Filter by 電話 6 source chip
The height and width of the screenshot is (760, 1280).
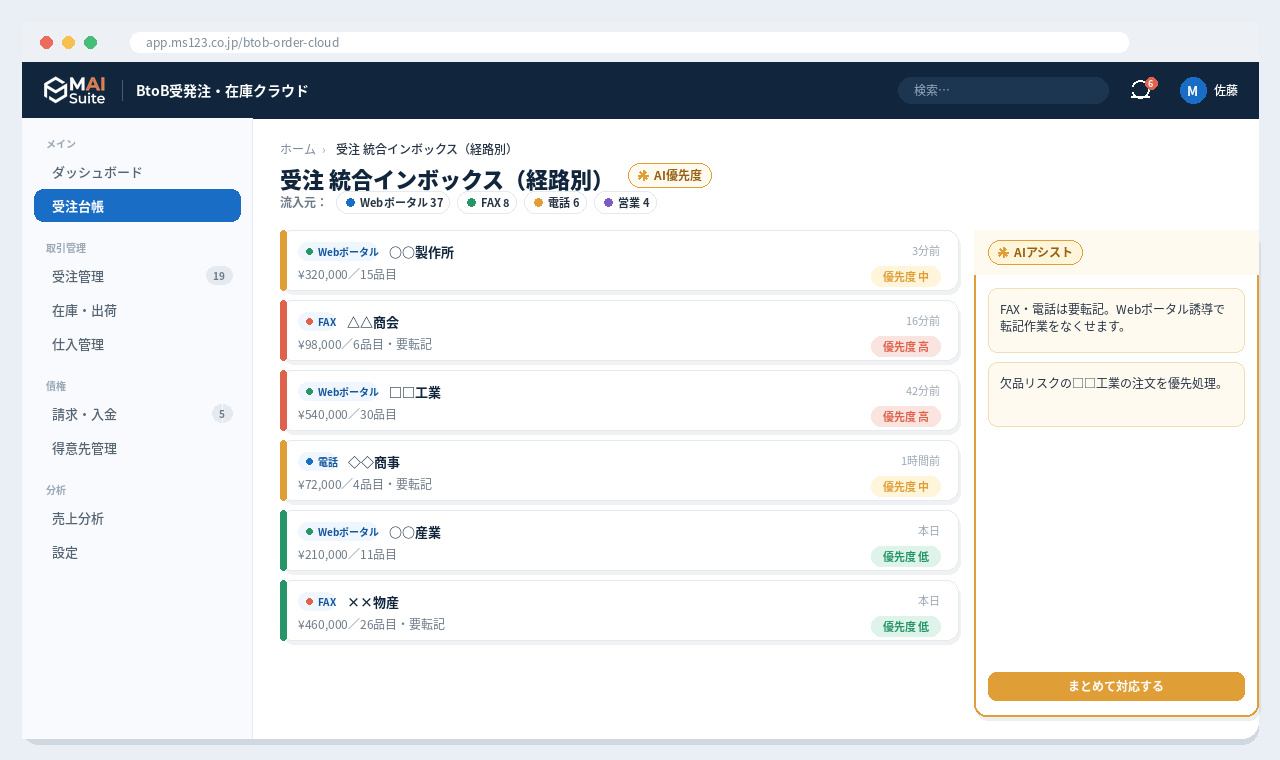pos(556,202)
